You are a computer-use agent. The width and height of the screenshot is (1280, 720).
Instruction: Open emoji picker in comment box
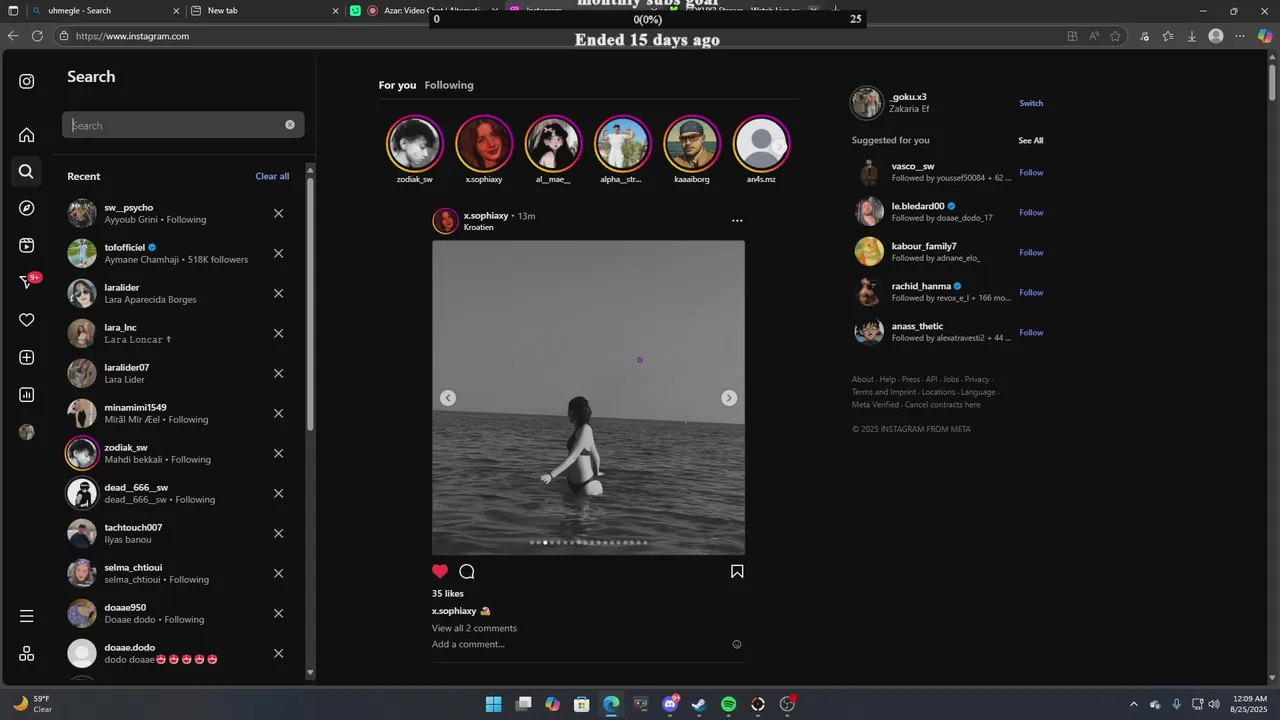click(737, 645)
